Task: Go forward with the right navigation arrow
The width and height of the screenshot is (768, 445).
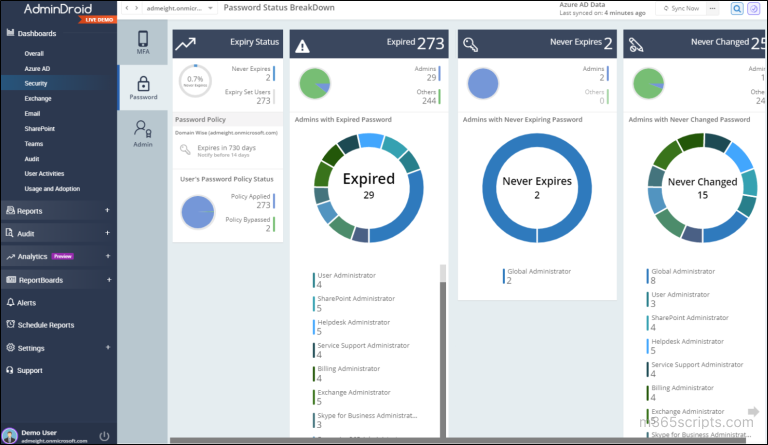Action: [137, 8]
